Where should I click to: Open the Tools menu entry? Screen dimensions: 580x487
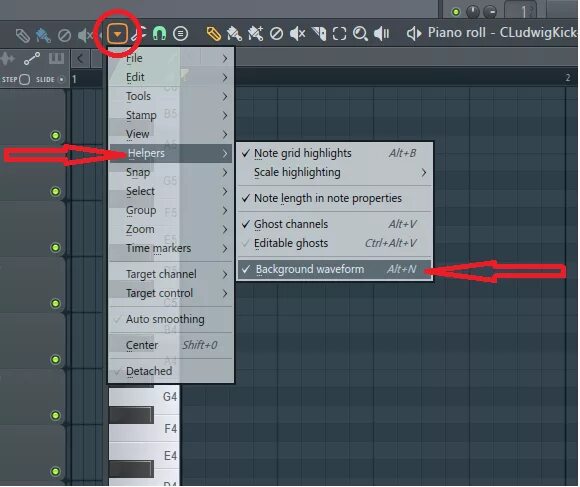pos(171,97)
